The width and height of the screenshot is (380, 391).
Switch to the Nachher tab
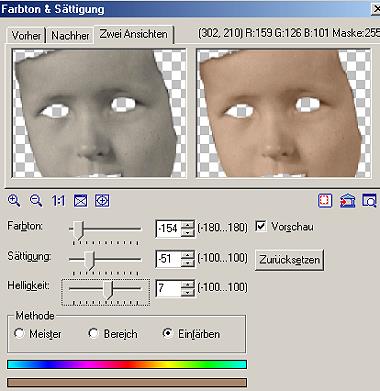[x=70, y=35]
